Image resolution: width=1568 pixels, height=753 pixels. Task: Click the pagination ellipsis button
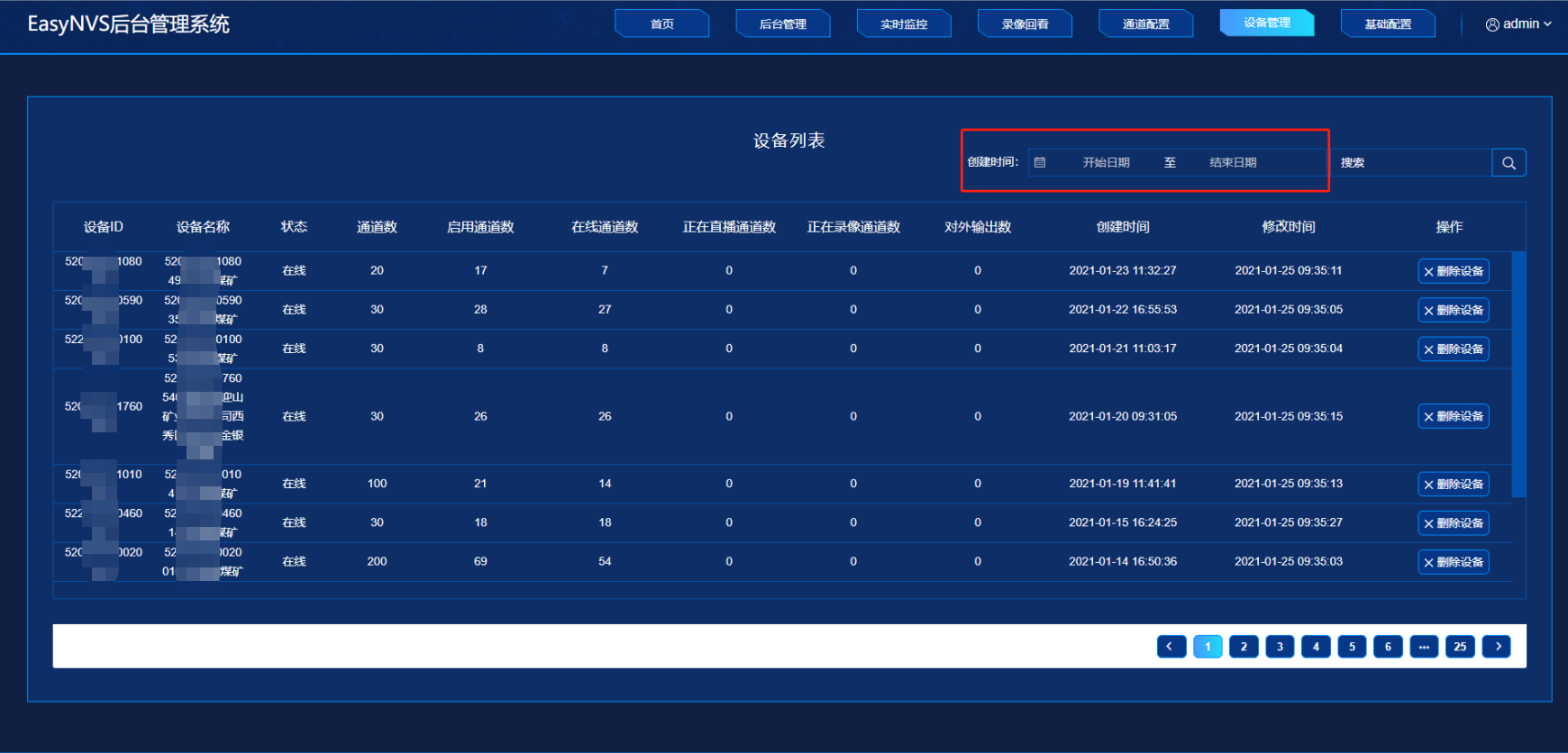[1424, 647]
